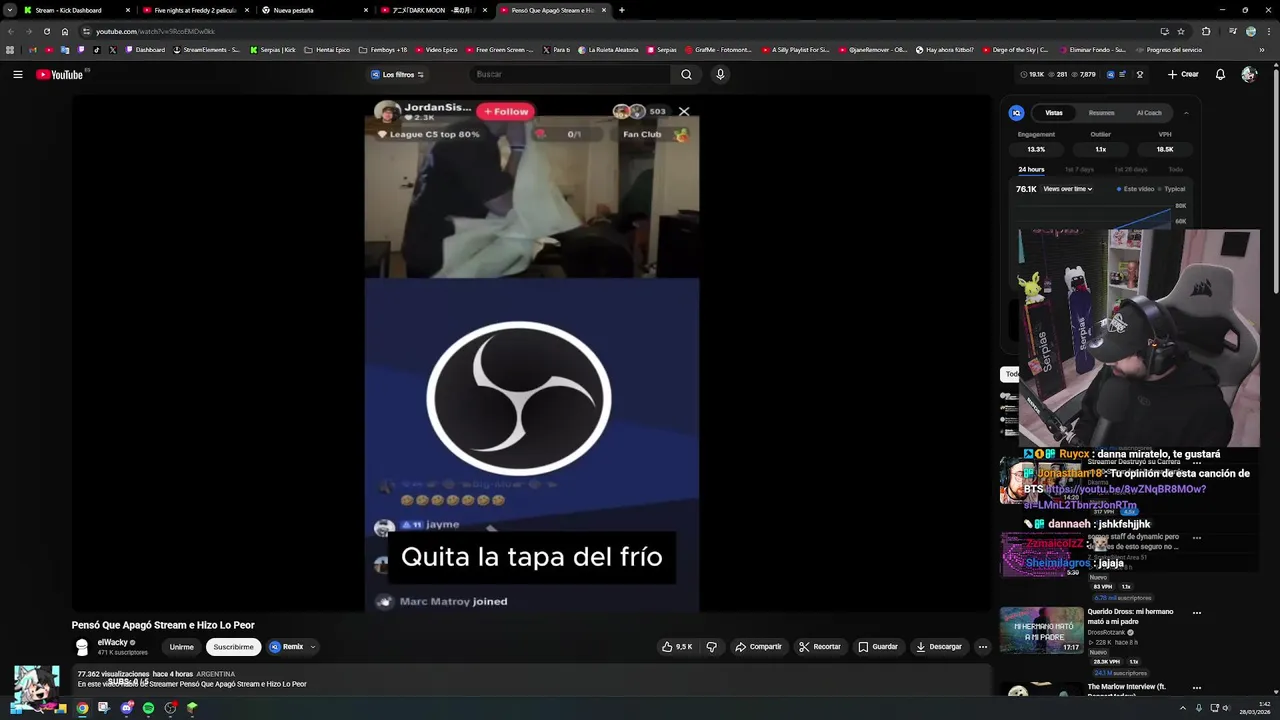Open the bookmarks apps grid icon
Viewport: 1280px width, 720px height.
(10, 50)
